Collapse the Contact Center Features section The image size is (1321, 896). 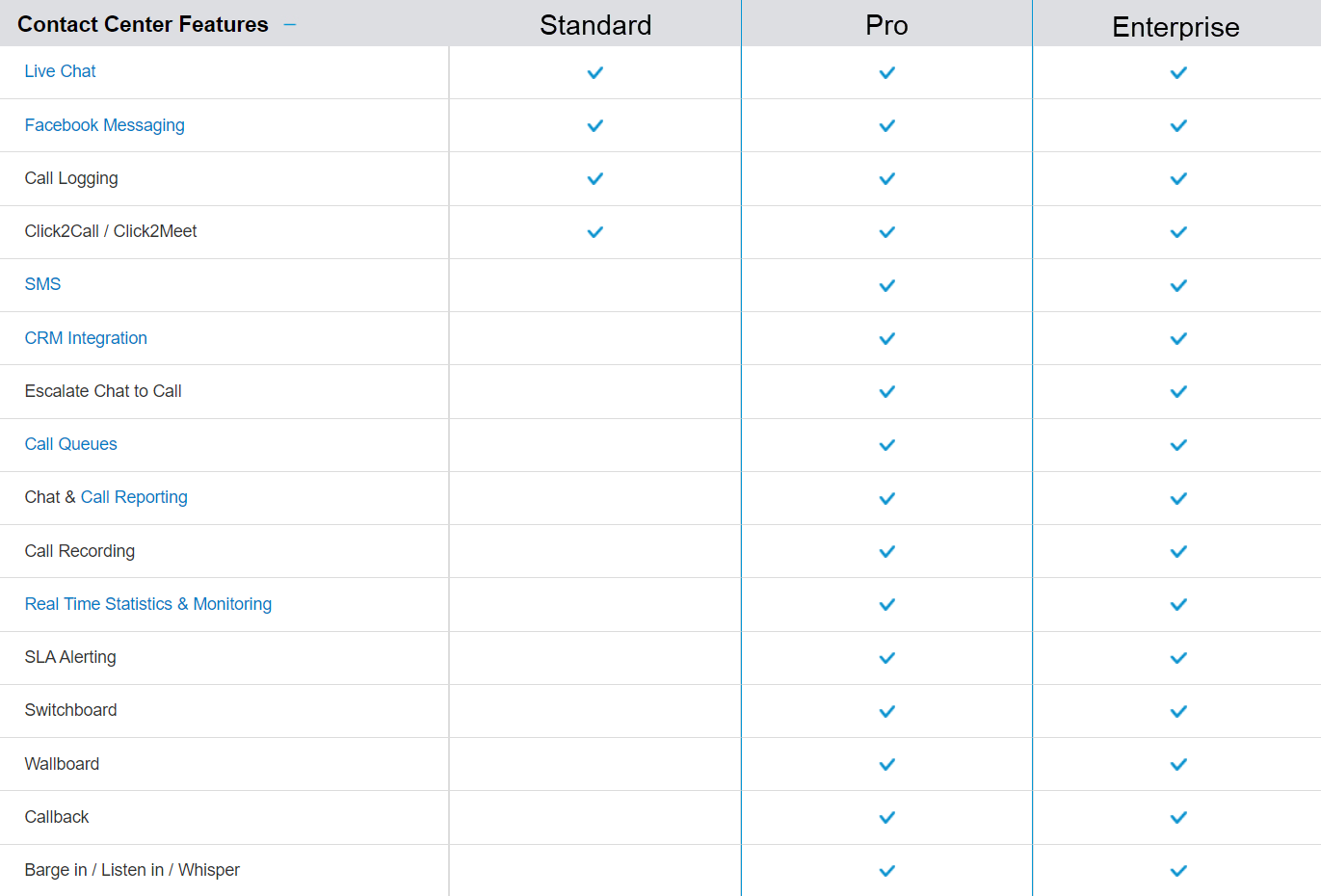(x=290, y=25)
